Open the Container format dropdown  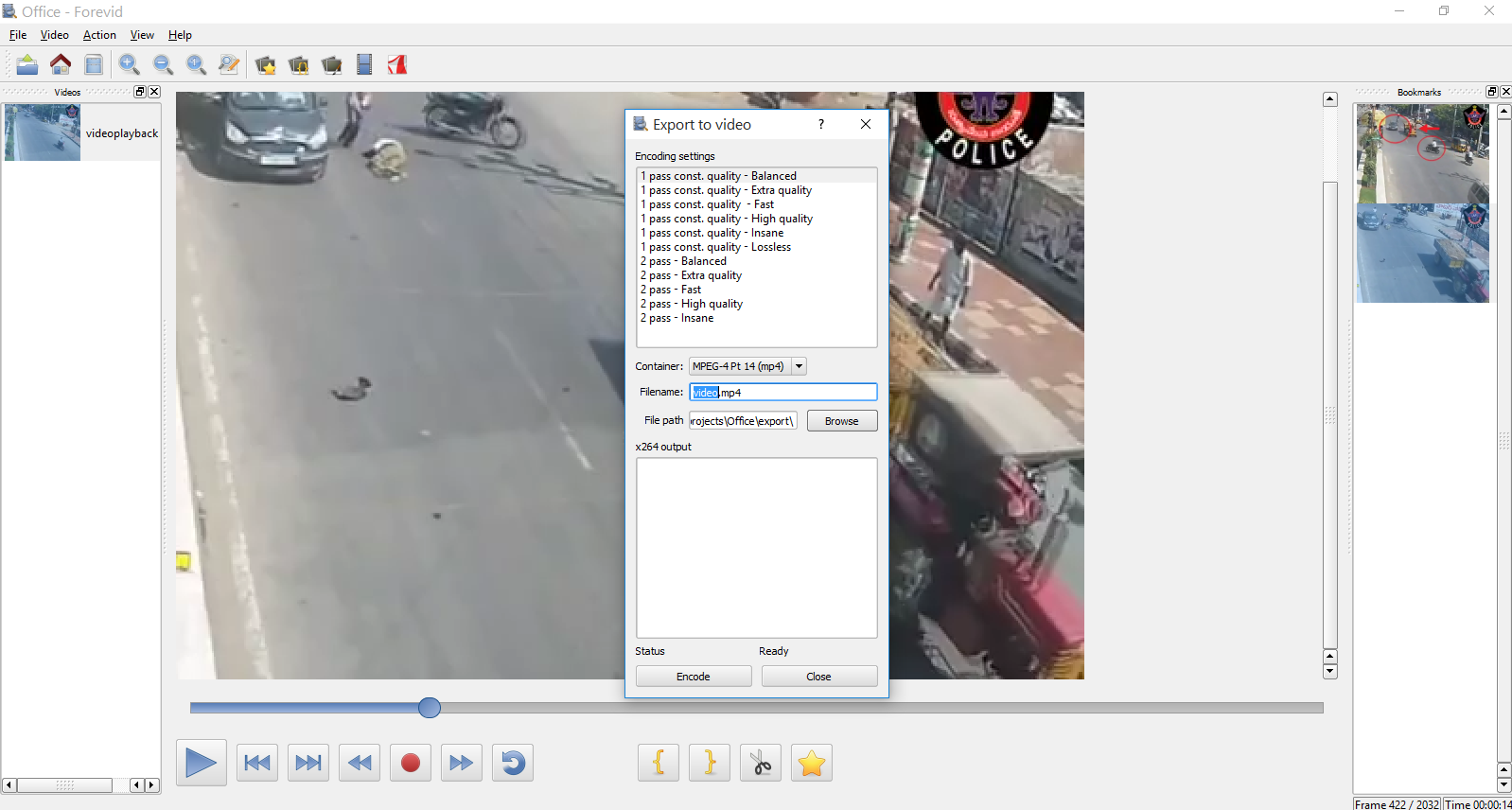[799, 366]
